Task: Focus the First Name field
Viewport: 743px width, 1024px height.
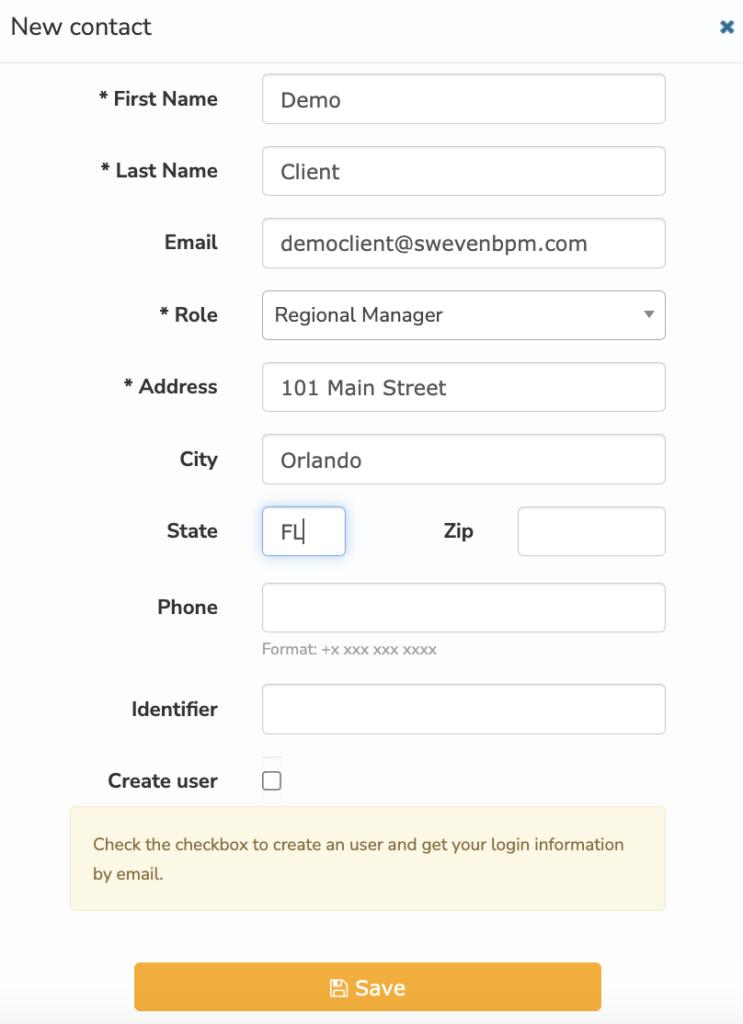Action: pos(464,99)
